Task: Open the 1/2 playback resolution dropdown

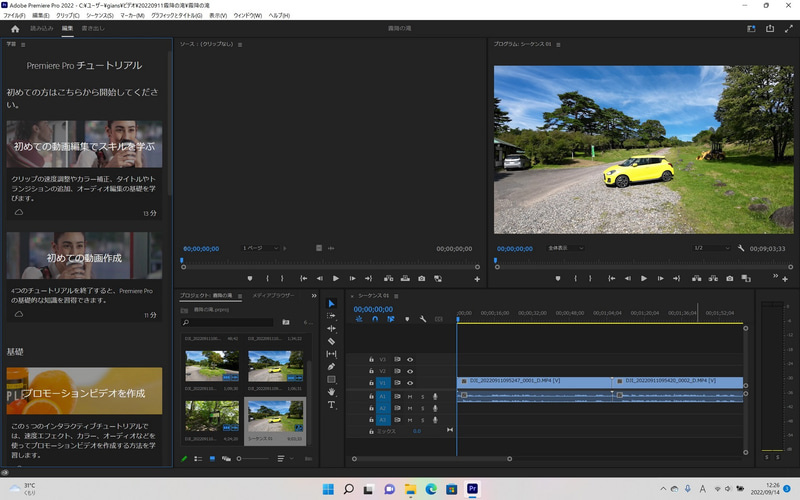Action: point(710,248)
